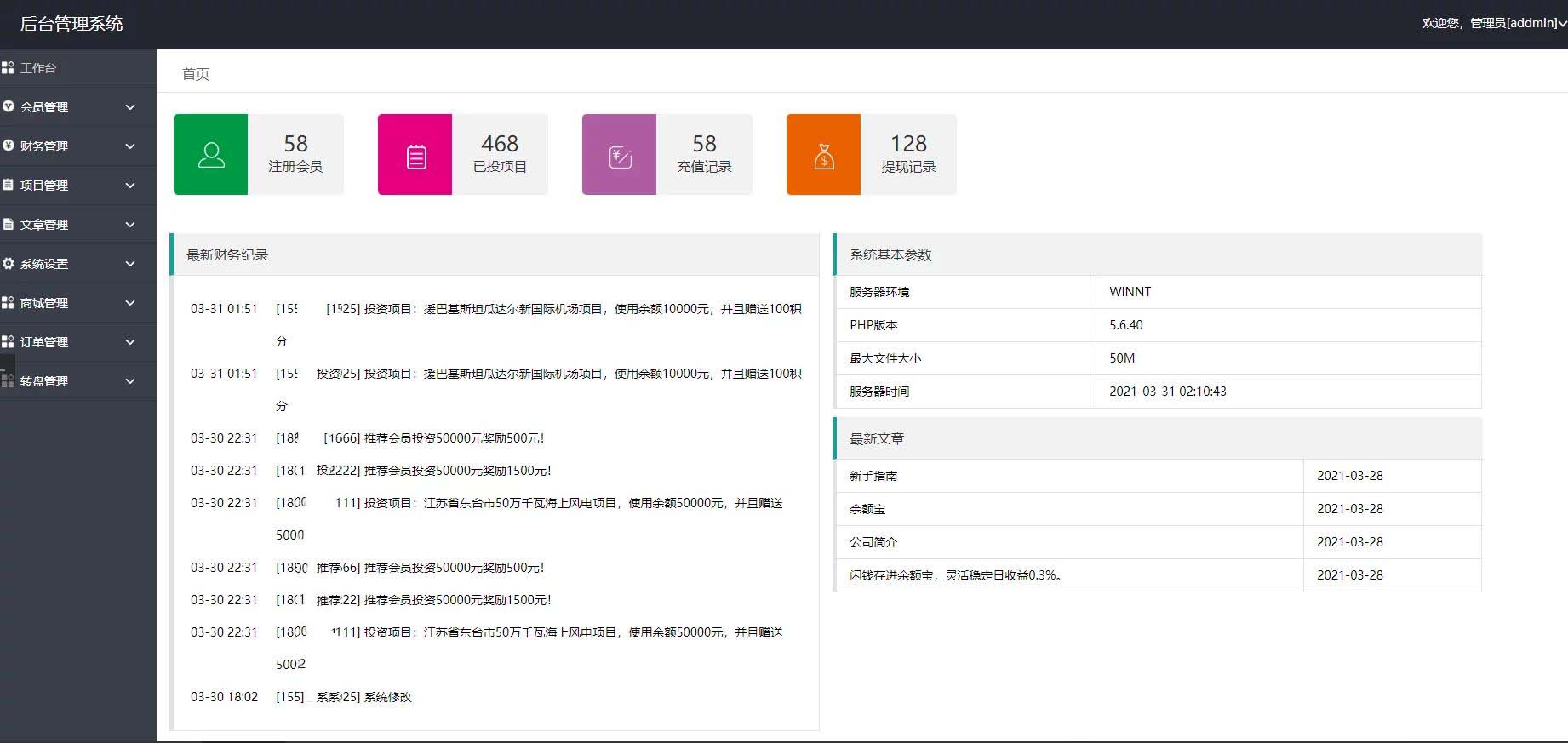Expand the 项目管理 chevron arrow
Viewport: 1568px width, 743px height.
[130, 186]
